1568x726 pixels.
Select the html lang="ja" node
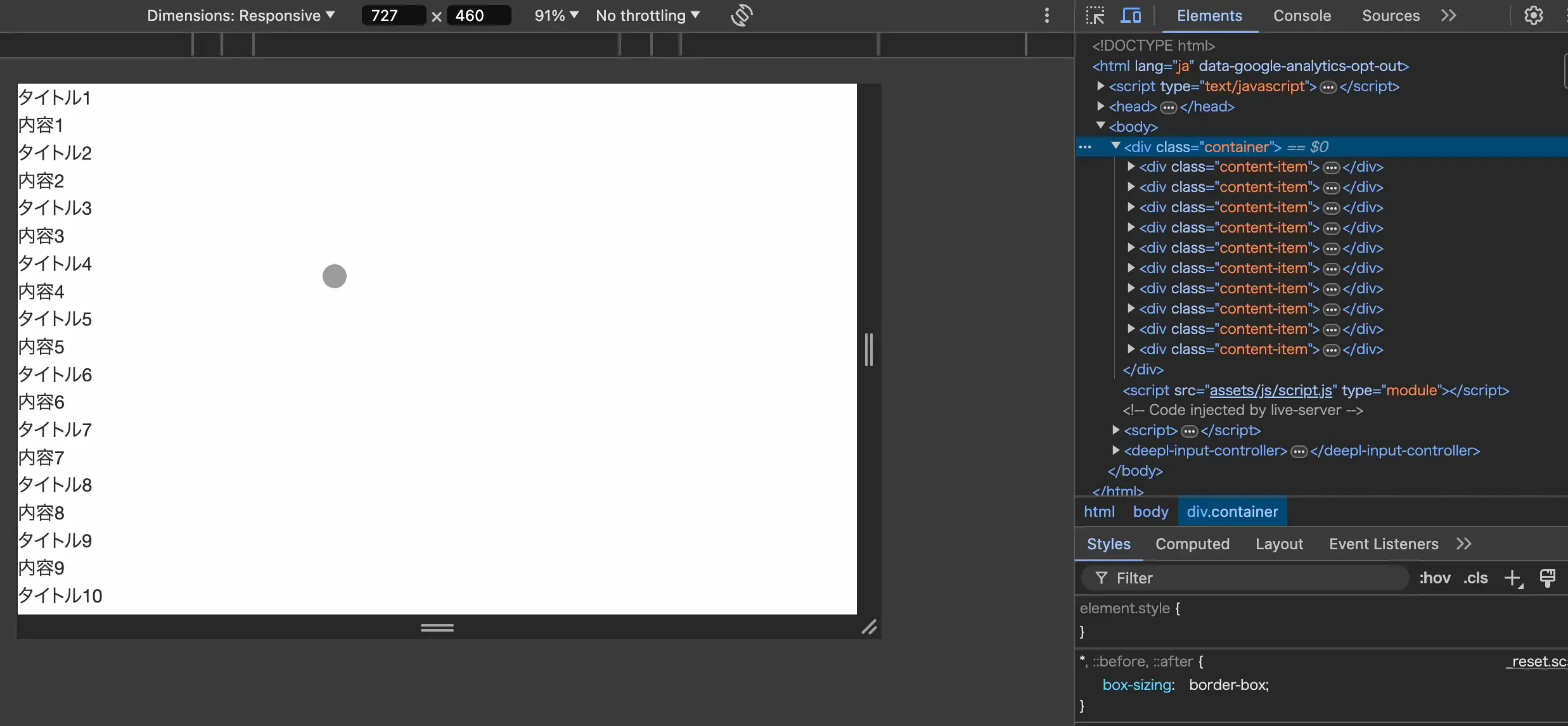(x=1250, y=66)
